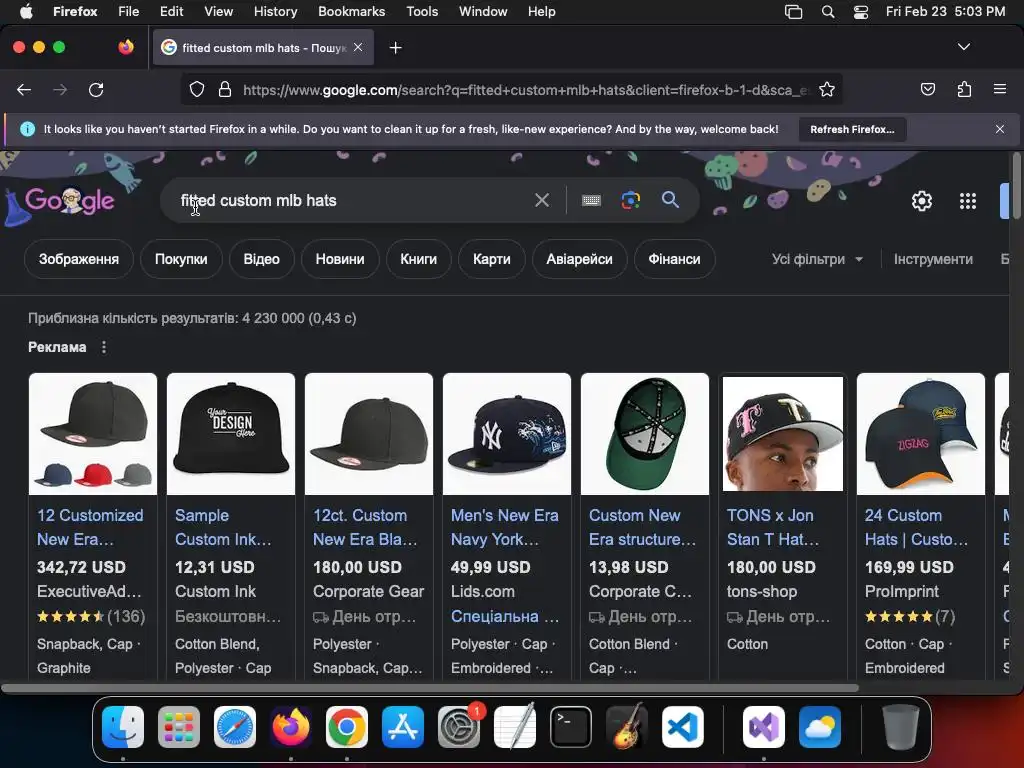Screen dimensions: 1024x768
Task: Open the View menu
Action: pyautogui.click(x=218, y=12)
